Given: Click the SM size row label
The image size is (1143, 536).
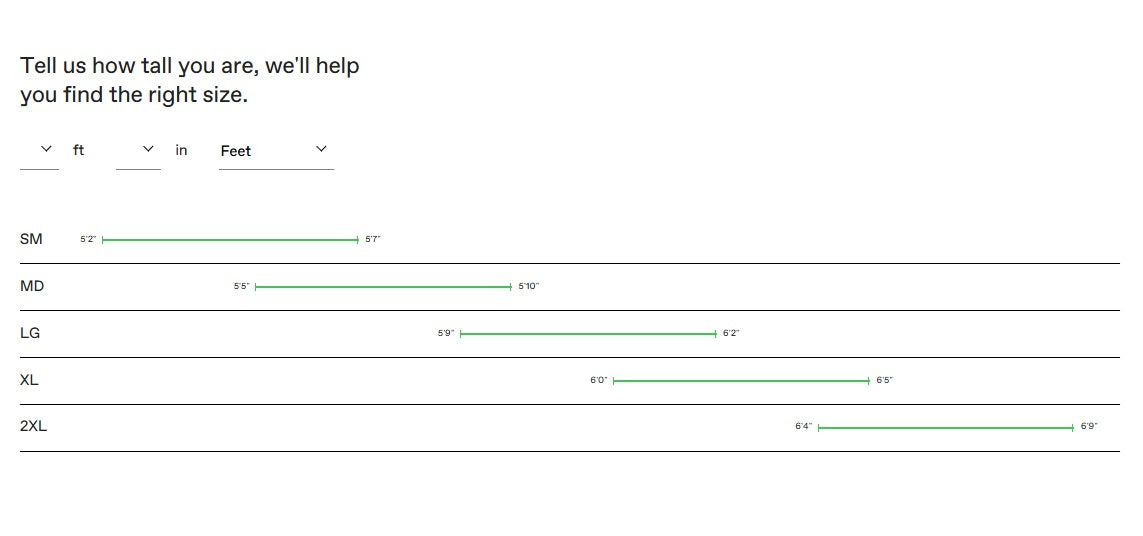Looking at the screenshot, I should (x=31, y=239).
